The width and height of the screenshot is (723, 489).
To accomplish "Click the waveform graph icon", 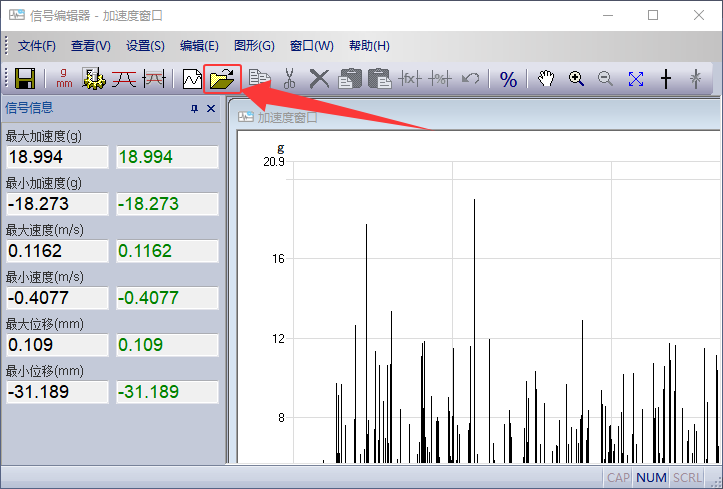I will point(193,79).
